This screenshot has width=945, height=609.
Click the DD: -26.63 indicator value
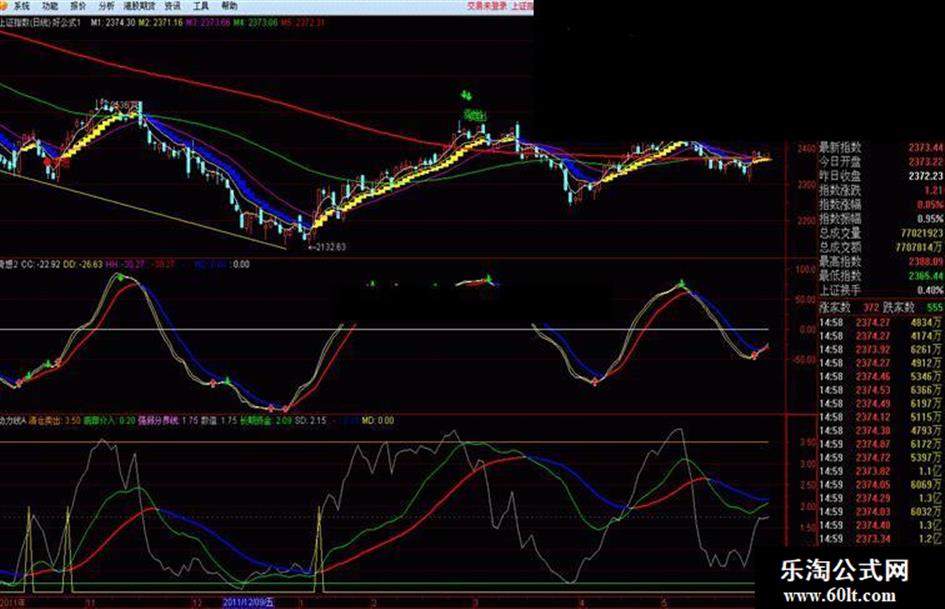point(83,264)
